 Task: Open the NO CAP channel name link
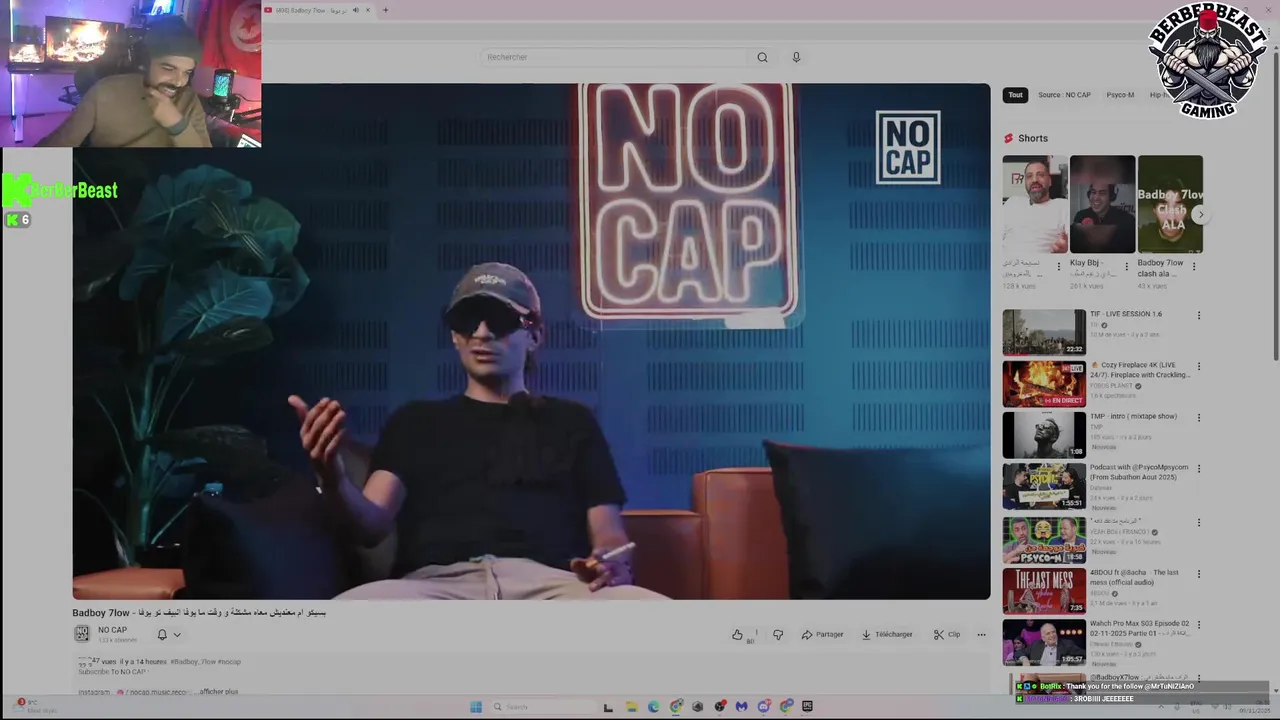coord(112,630)
